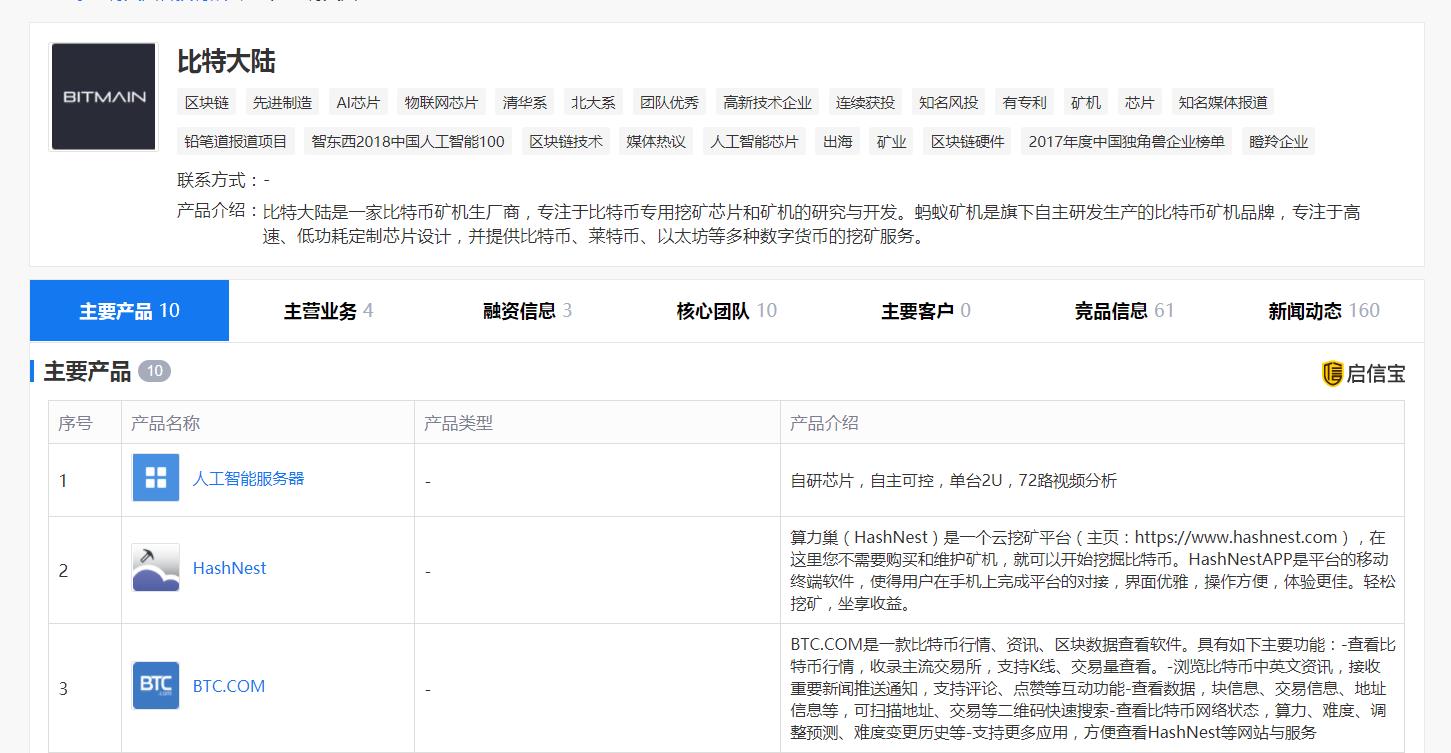Click the 启信宝 shield logo icon
The image size is (1451, 753).
pyautogui.click(x=1332, y=374)
